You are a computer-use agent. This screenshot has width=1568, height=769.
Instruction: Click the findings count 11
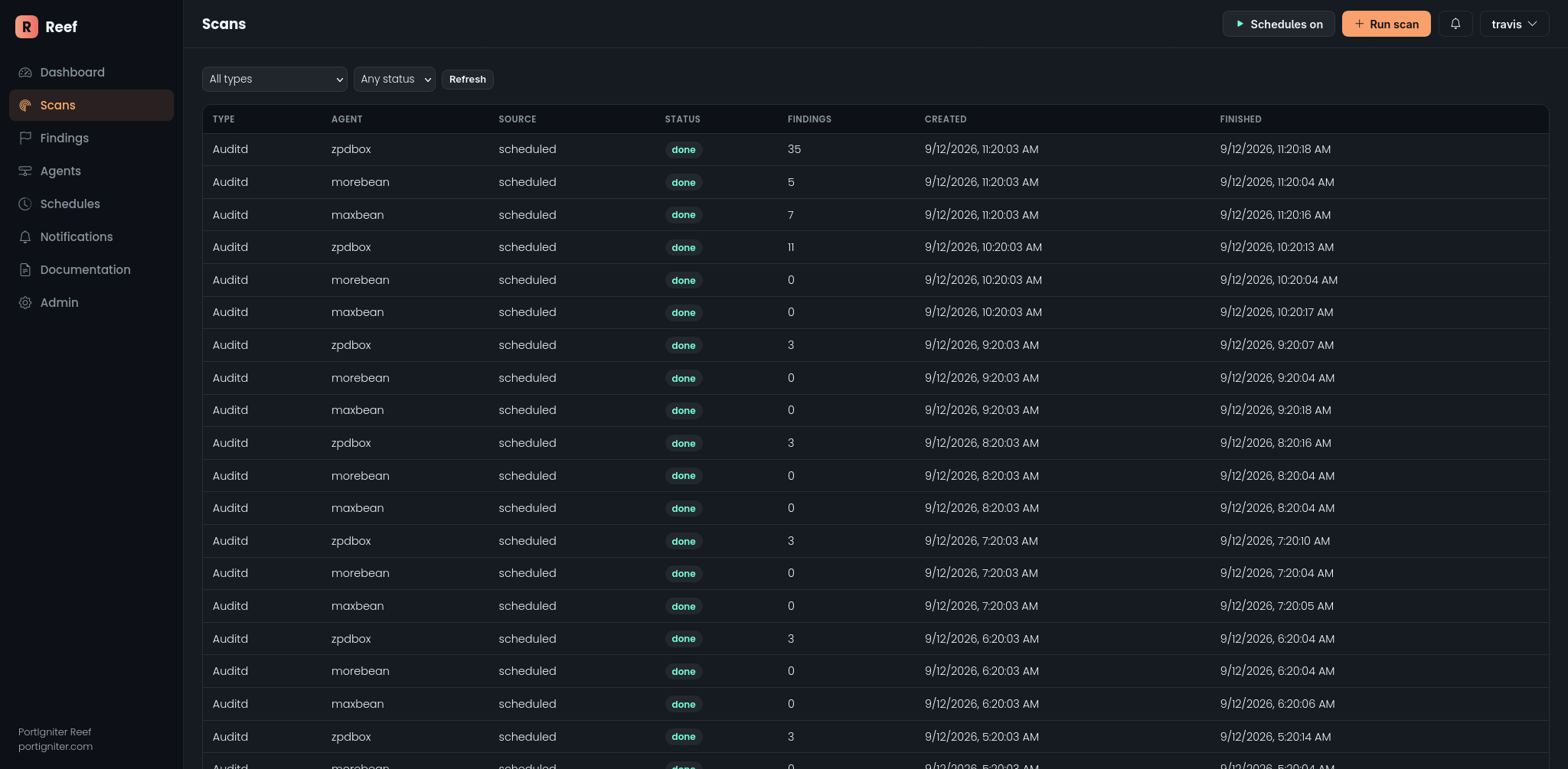click(x=791, y=247)
